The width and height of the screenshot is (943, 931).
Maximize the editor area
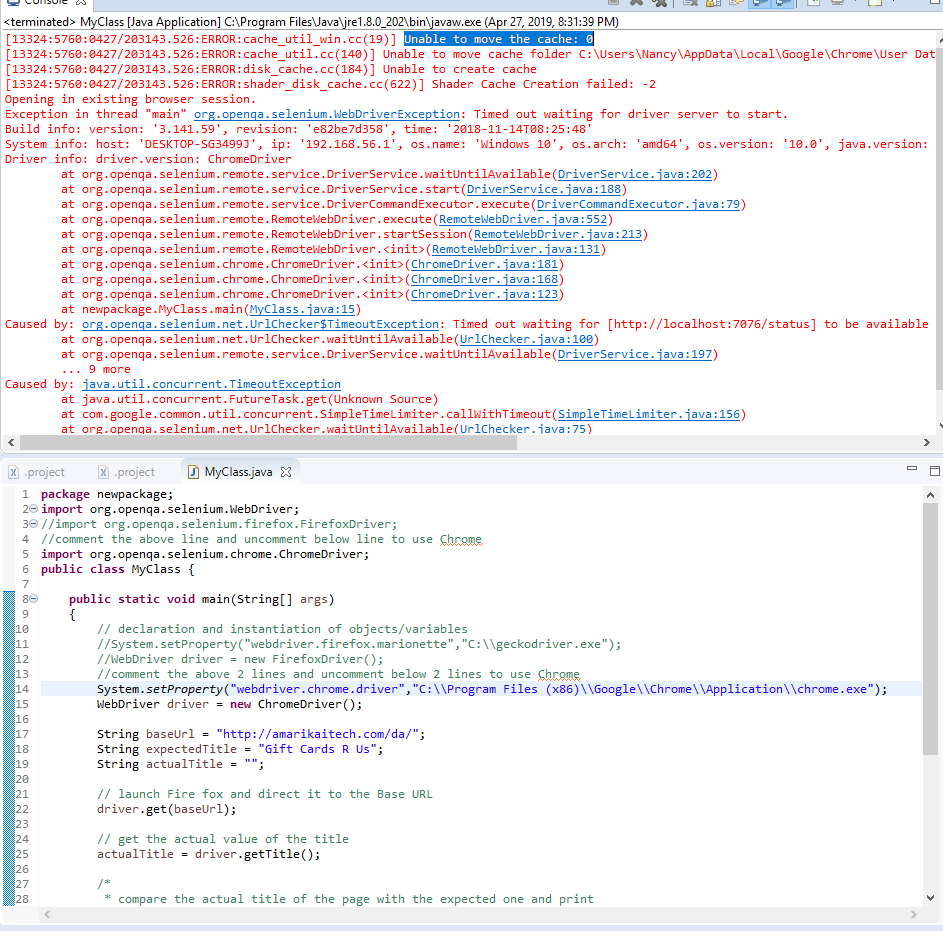click(x=935, y=471)
